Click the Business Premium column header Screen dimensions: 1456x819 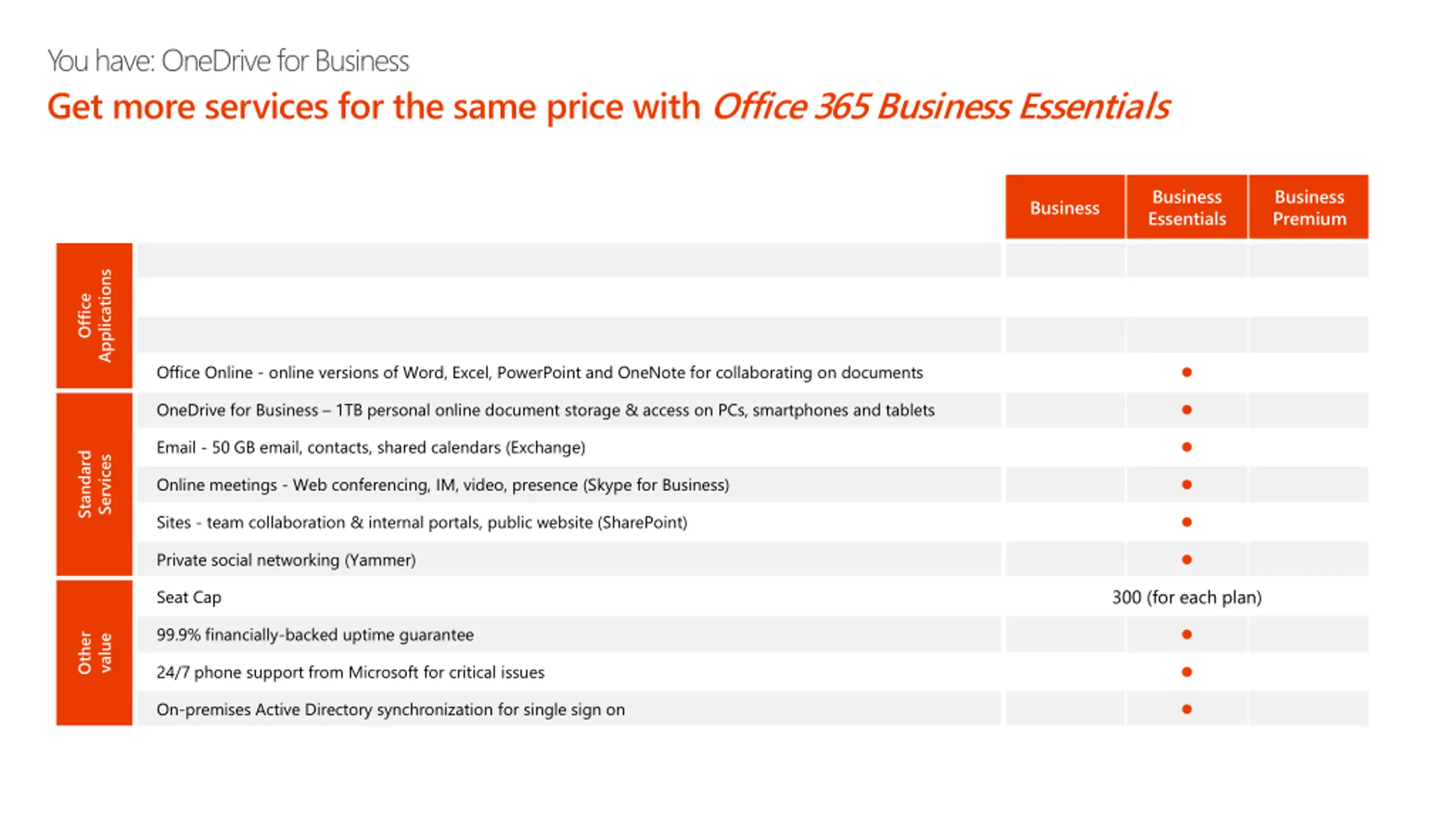click(x=1309, y=207)
